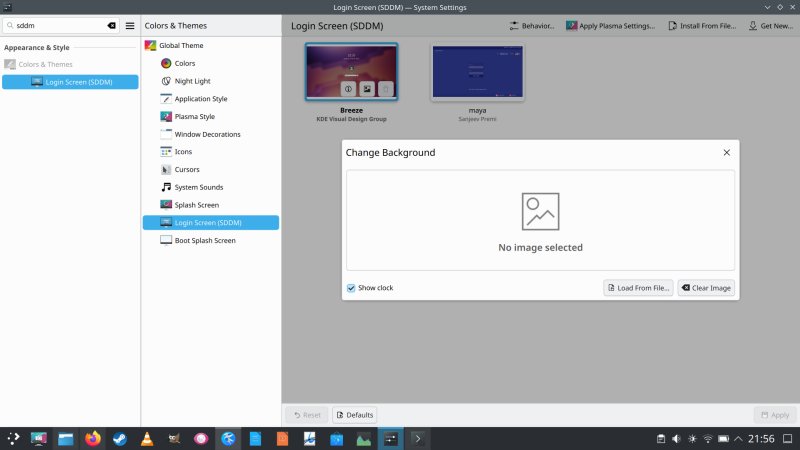Click the Reset button
Image resolution: width=800 pixels, height=450 pixels.
pyautogui.click(x=307, y=415)
